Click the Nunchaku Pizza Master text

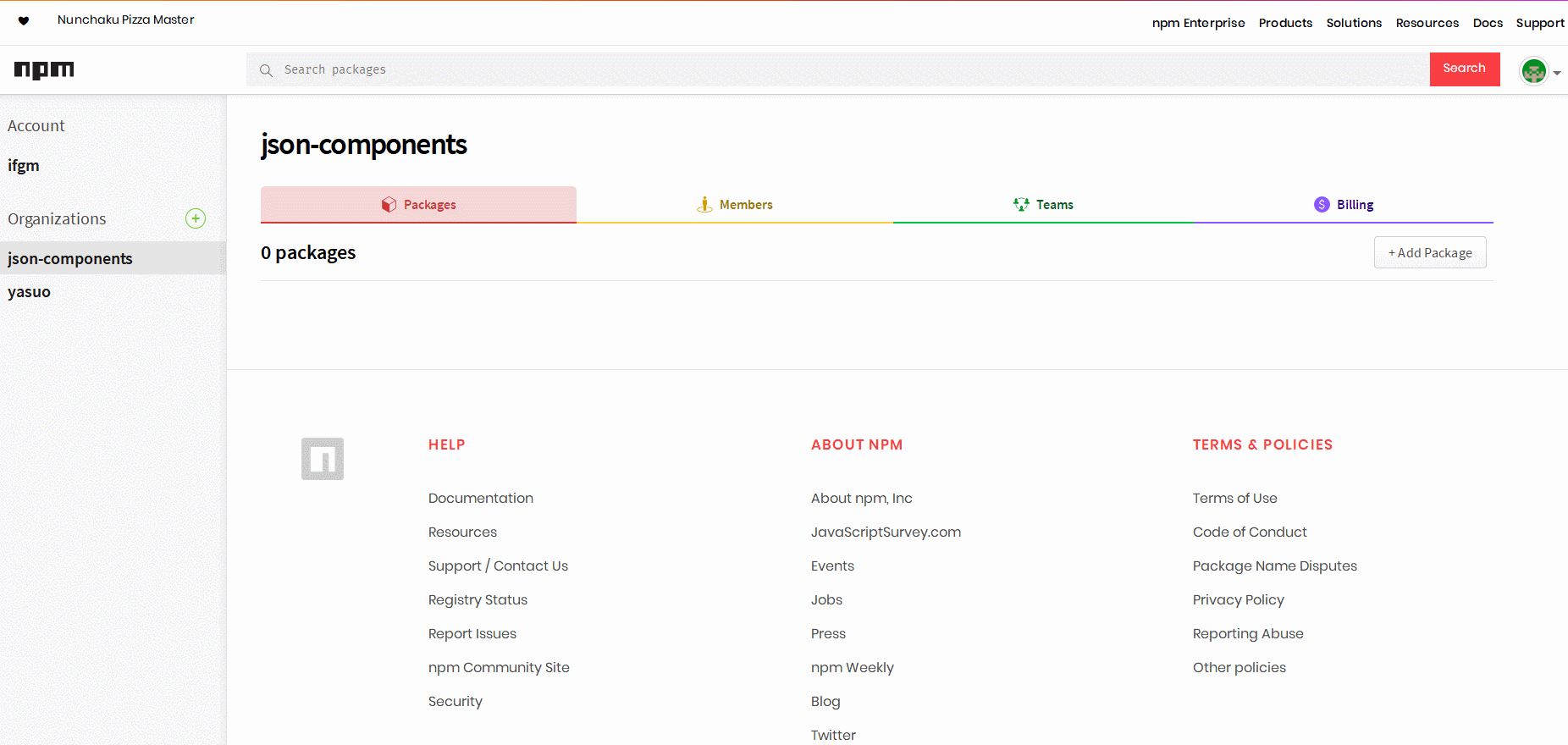point(126,19)
